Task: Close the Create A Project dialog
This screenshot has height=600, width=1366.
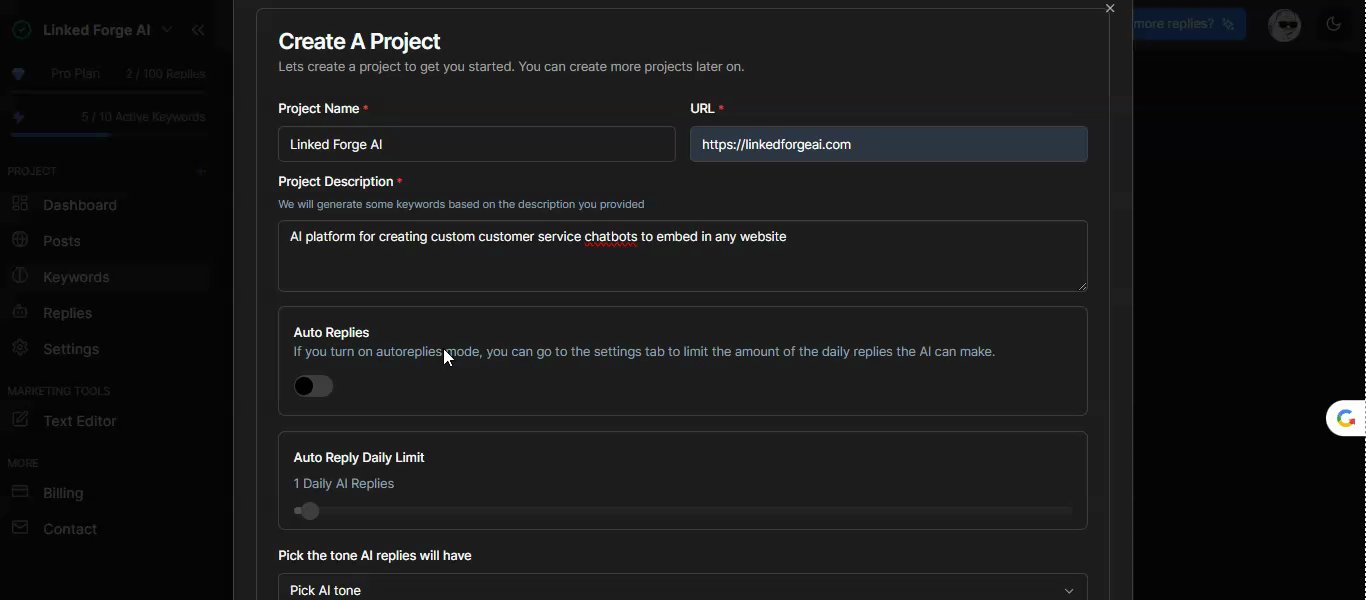Action: coord(1110,9)
